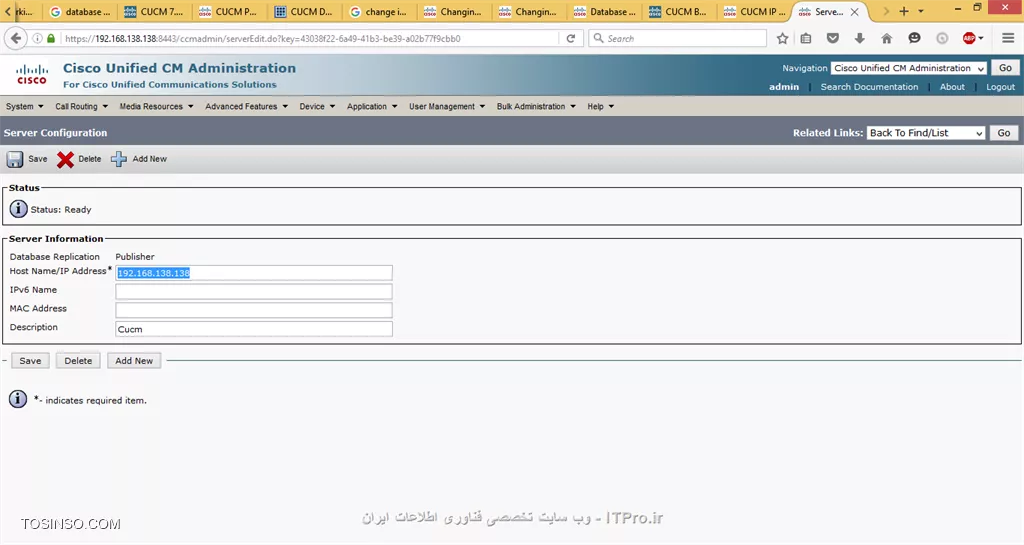
Task: Switch to the Database... tab
Action: pos(604,12)
